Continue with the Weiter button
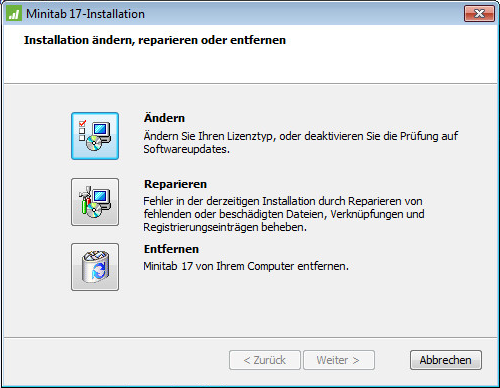The height and width of the screenshot is (388, 500). coord(339,360)
